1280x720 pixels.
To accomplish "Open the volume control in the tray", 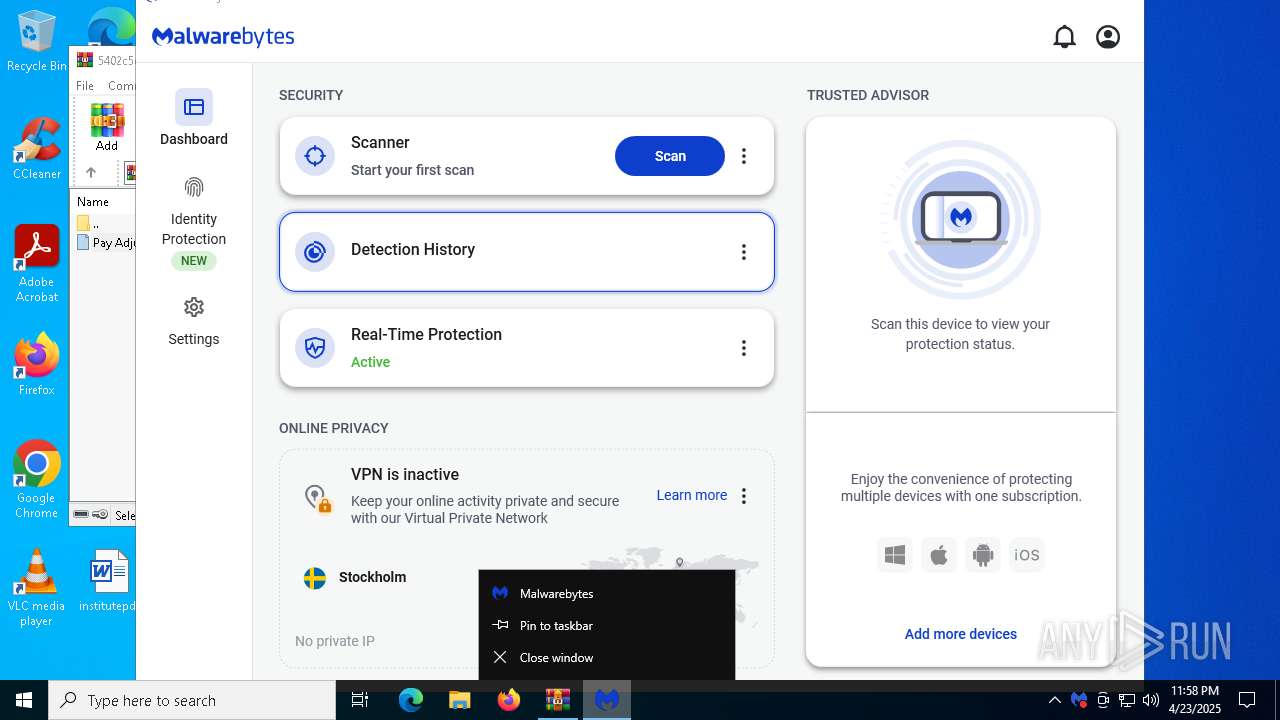I will [x=1151, y=700].
